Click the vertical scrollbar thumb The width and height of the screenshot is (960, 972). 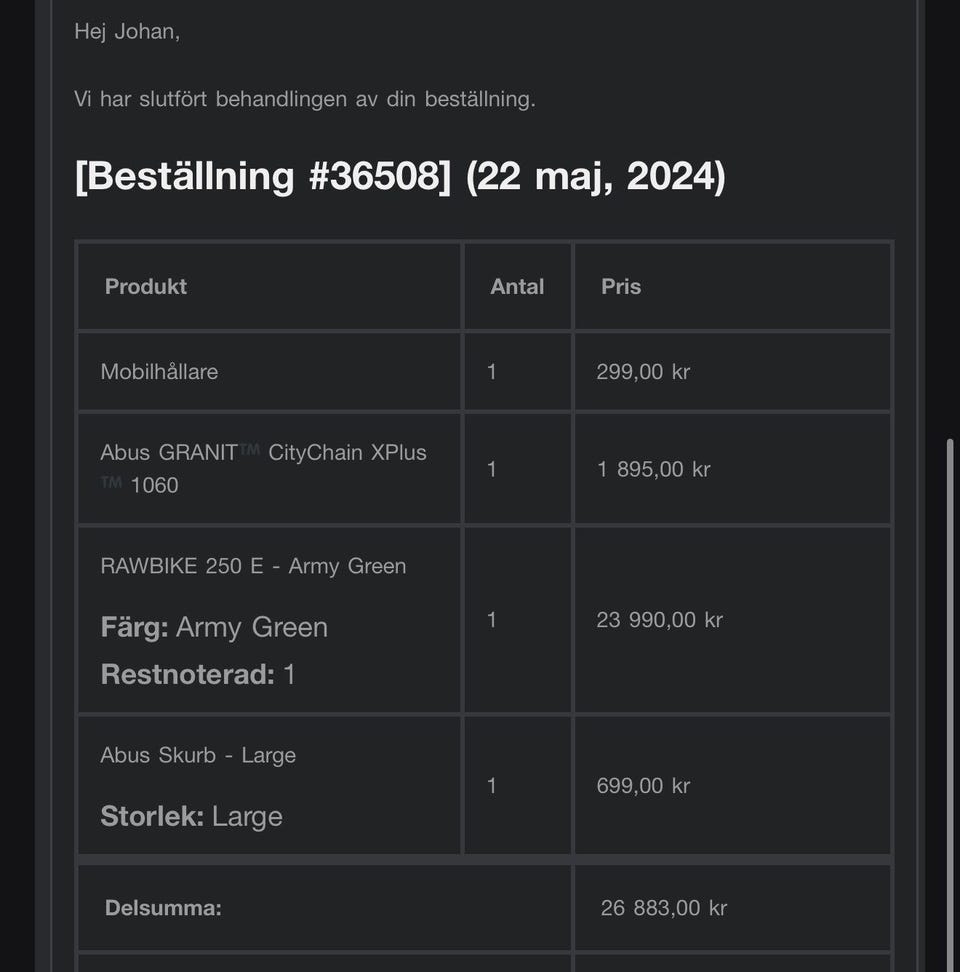[x=951, y=700]
